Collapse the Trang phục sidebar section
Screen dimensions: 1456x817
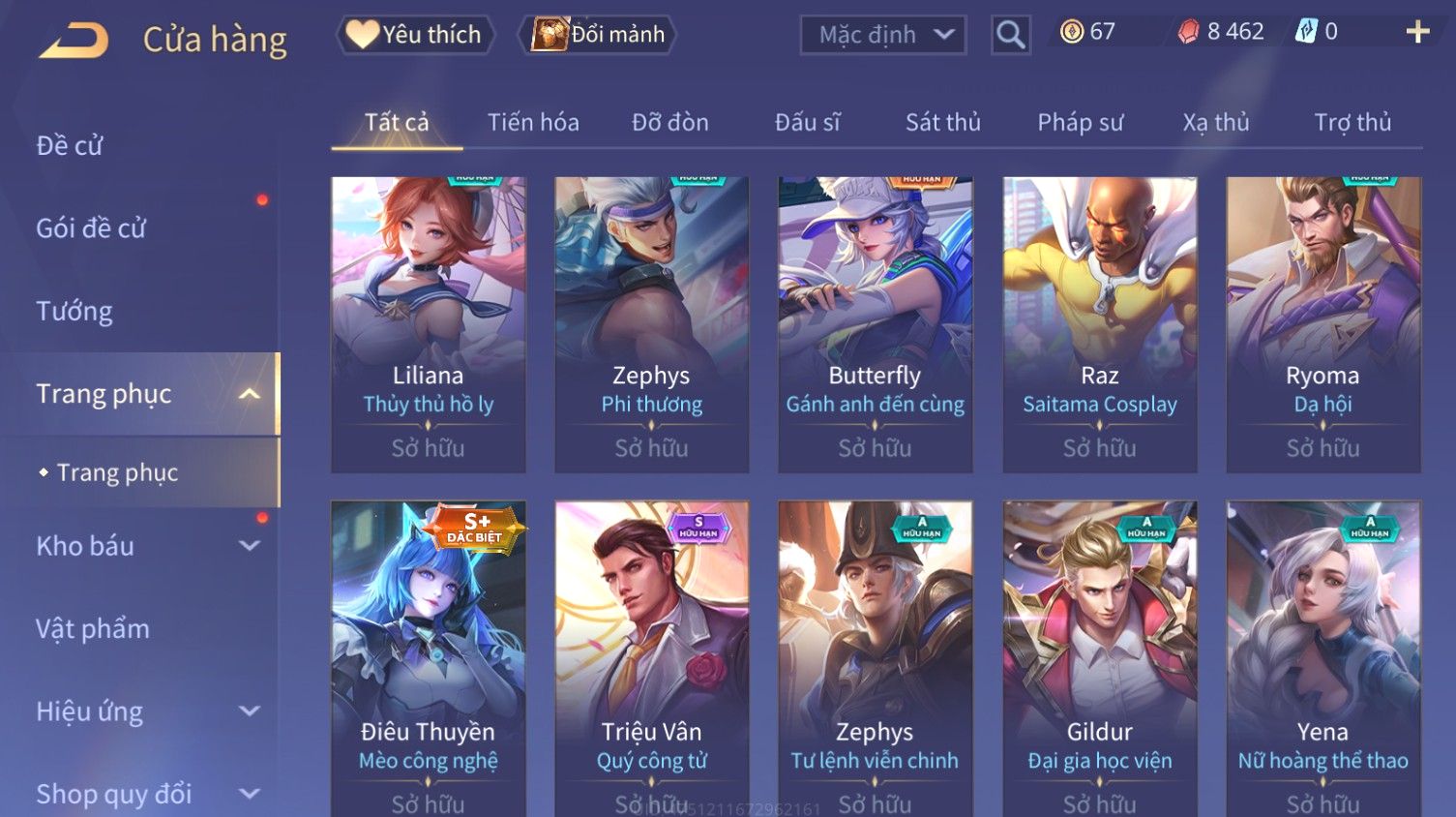pos(250,394)
